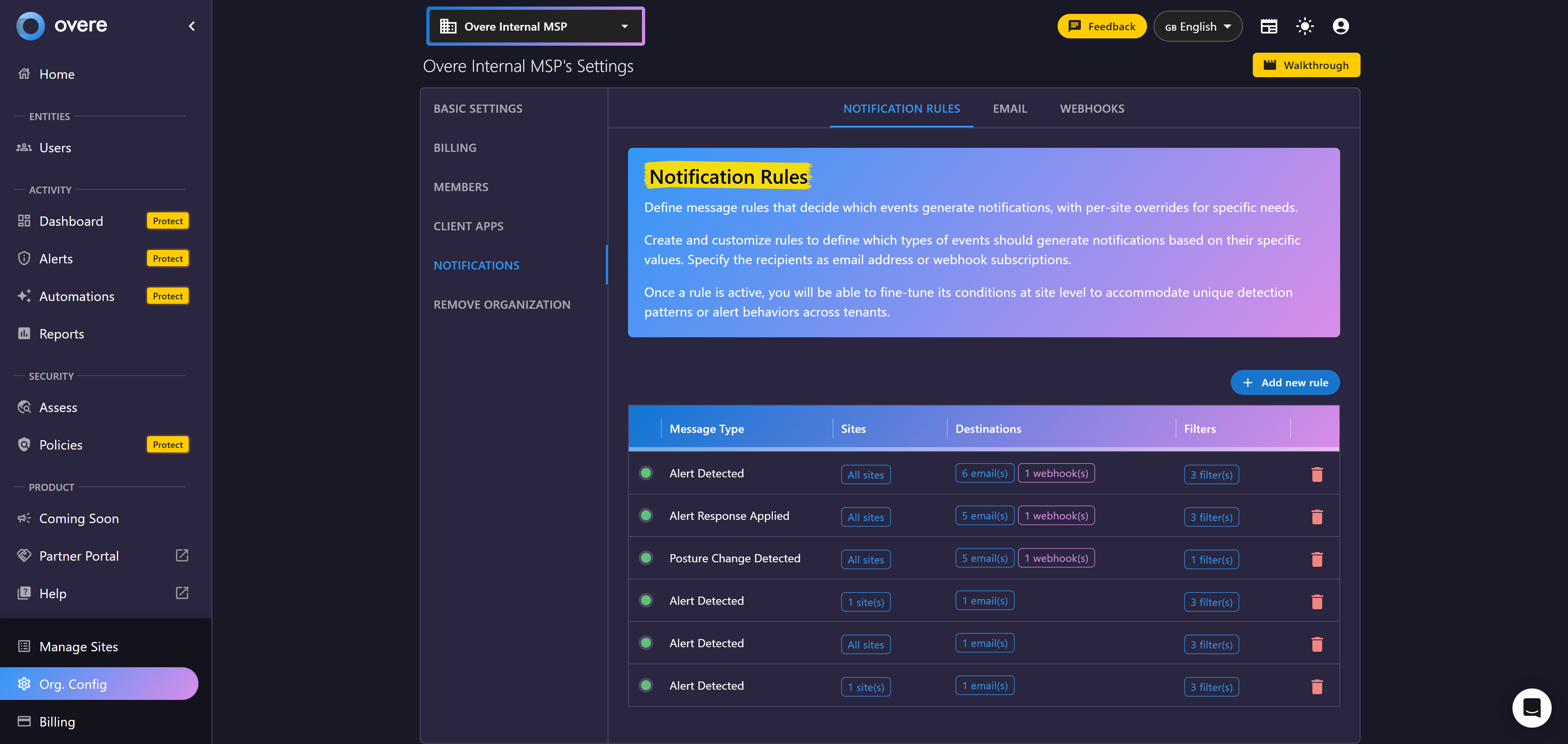The image size is (1568, 744).
Task: Start the Walkthrough tour
Action: pos(1306,65)
